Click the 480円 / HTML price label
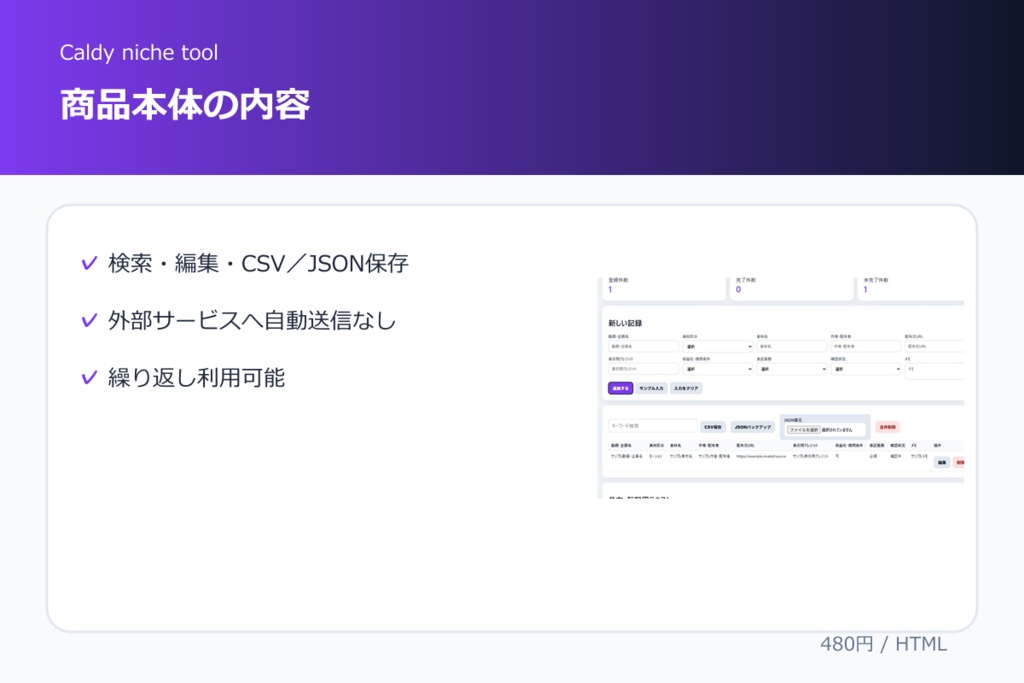1024x683 pixels. point(883,644)
